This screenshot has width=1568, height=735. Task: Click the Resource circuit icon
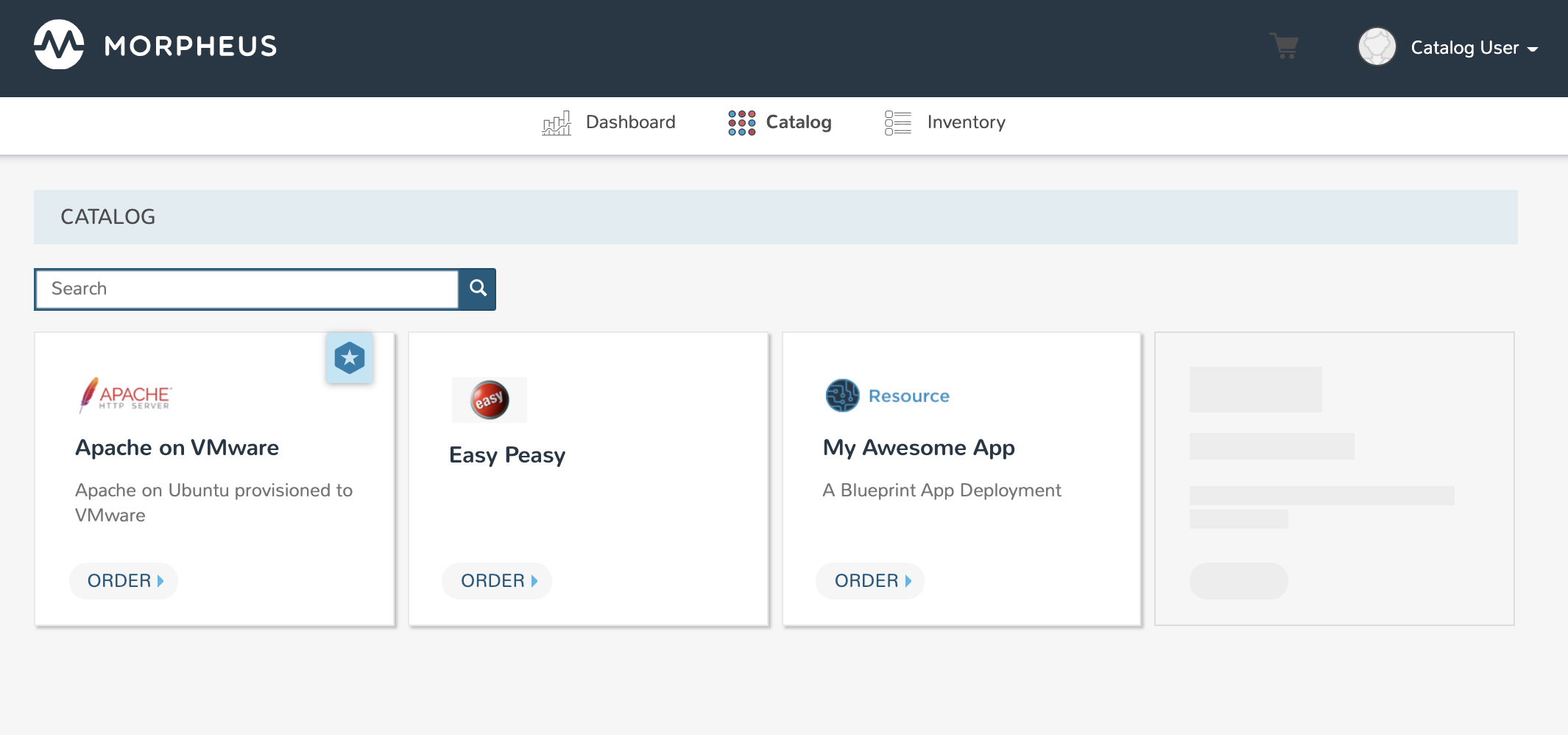pyautogui.click(x=842, y=395)
